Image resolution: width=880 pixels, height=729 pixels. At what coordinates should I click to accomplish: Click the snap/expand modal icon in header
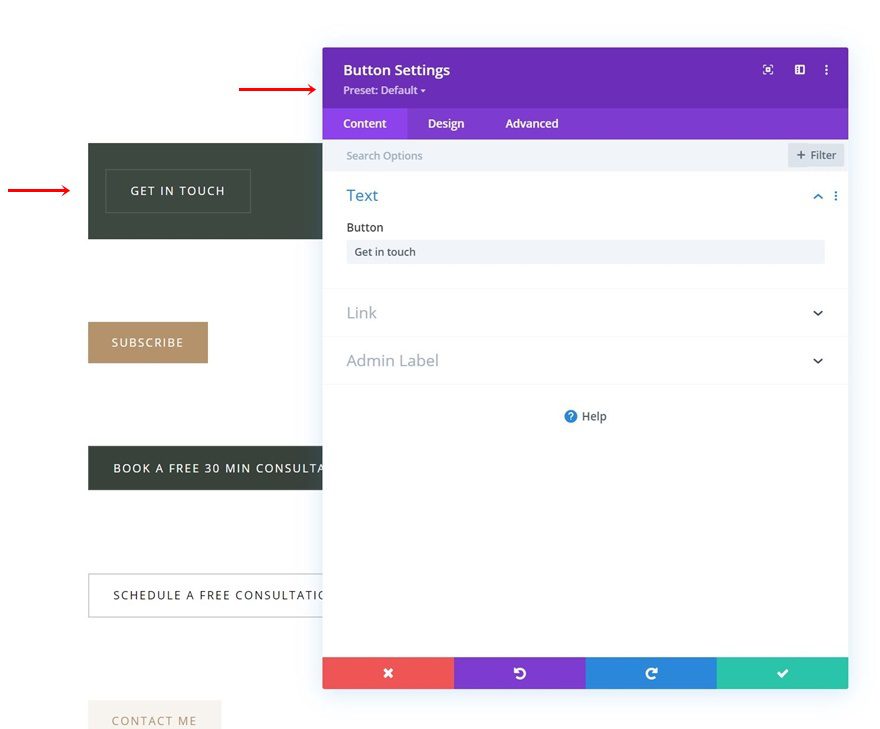[x=767, y=69]
